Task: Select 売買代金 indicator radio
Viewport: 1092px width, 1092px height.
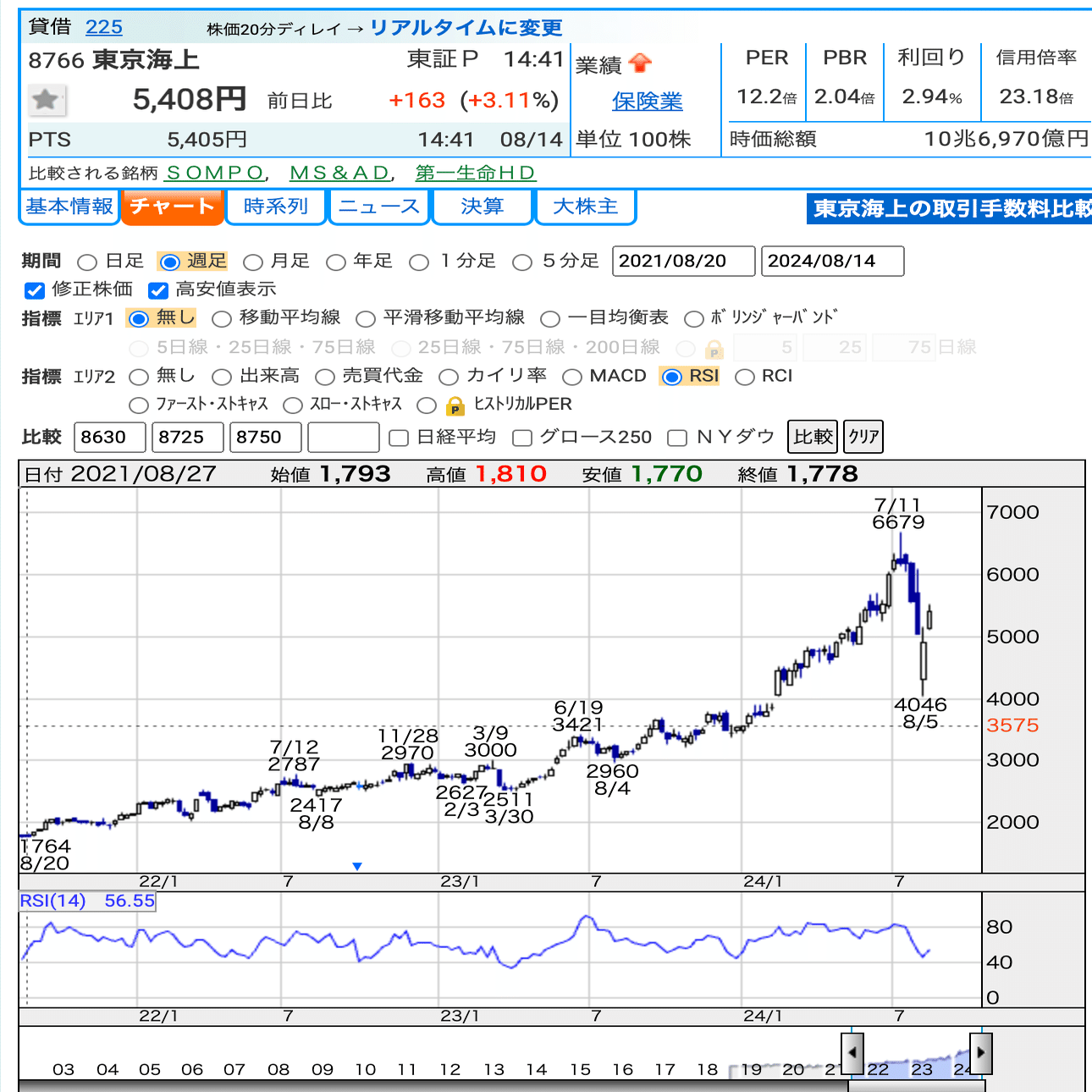Action: click(325, 377)
